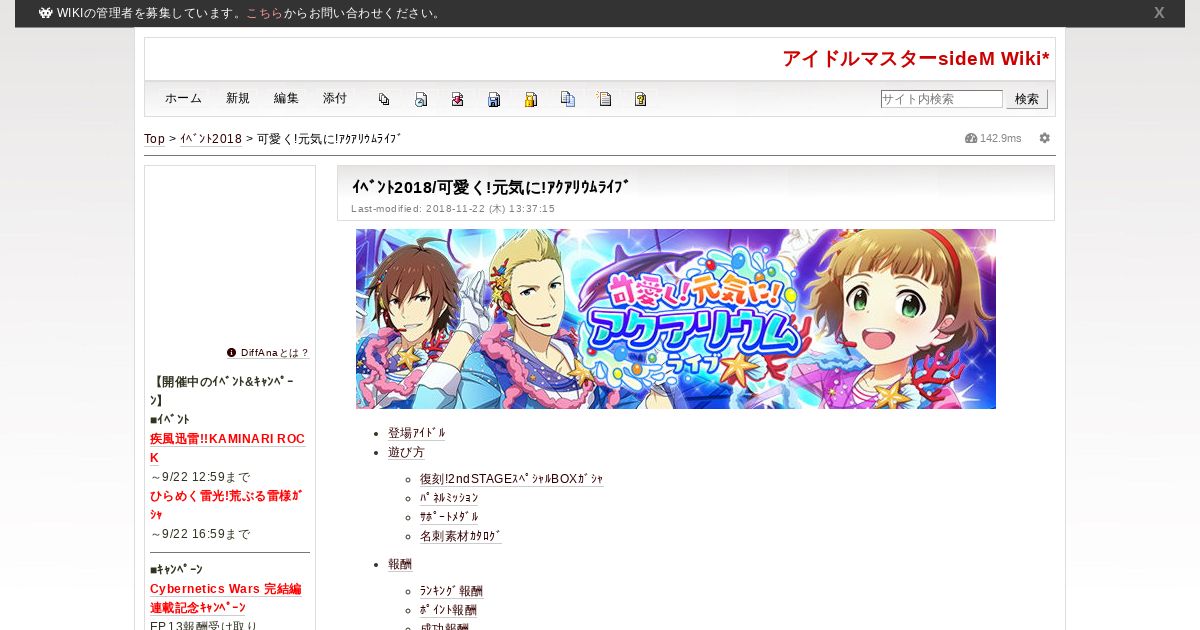This screenshot has height=630, width=1200.
Task: Jump to ﾎﾟｲﾝﾄ報酬 section
Action: [x=448, y=610]
